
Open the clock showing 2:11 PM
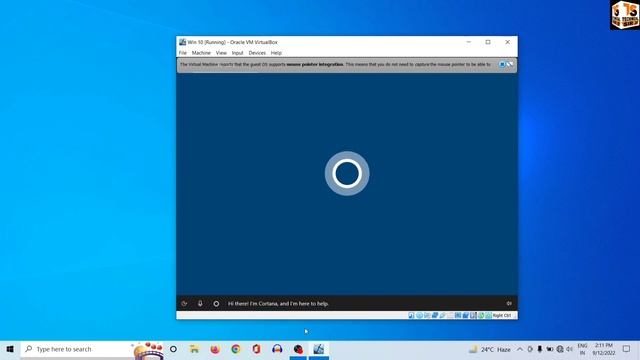tap(604, 349)
